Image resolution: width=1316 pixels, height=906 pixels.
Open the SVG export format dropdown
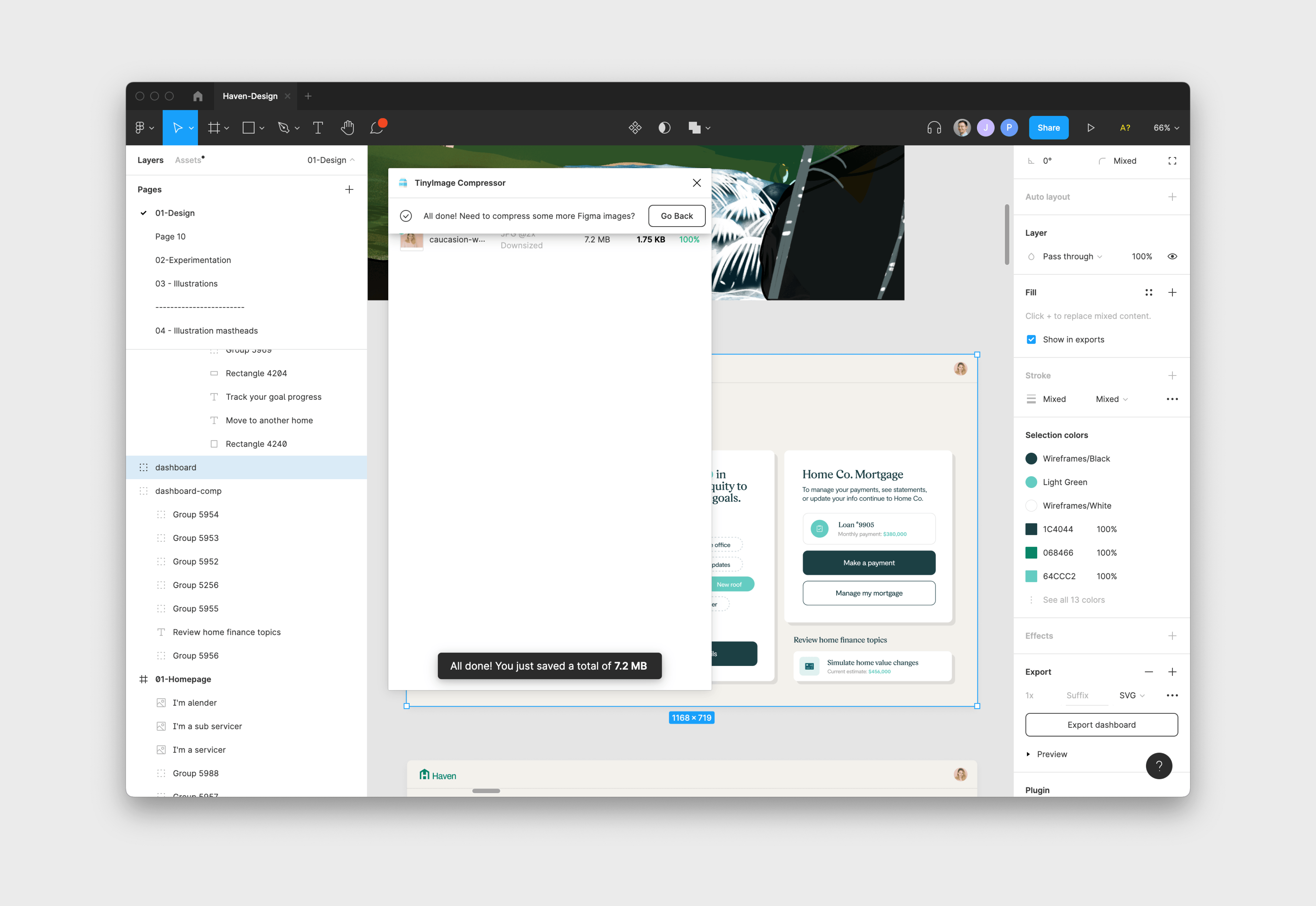point(1132,695)
